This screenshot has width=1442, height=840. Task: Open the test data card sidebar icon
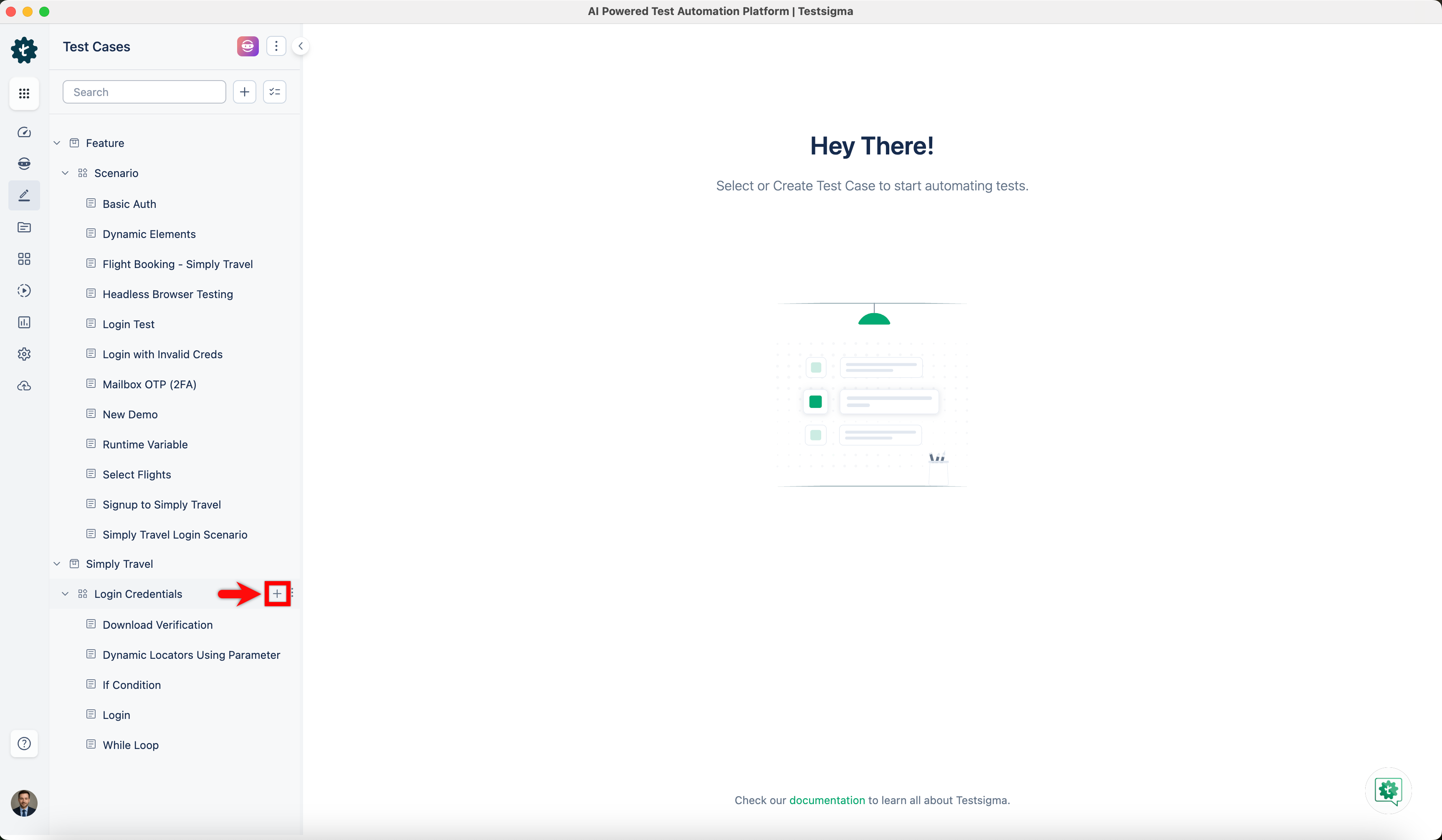[x=24, y=228]
